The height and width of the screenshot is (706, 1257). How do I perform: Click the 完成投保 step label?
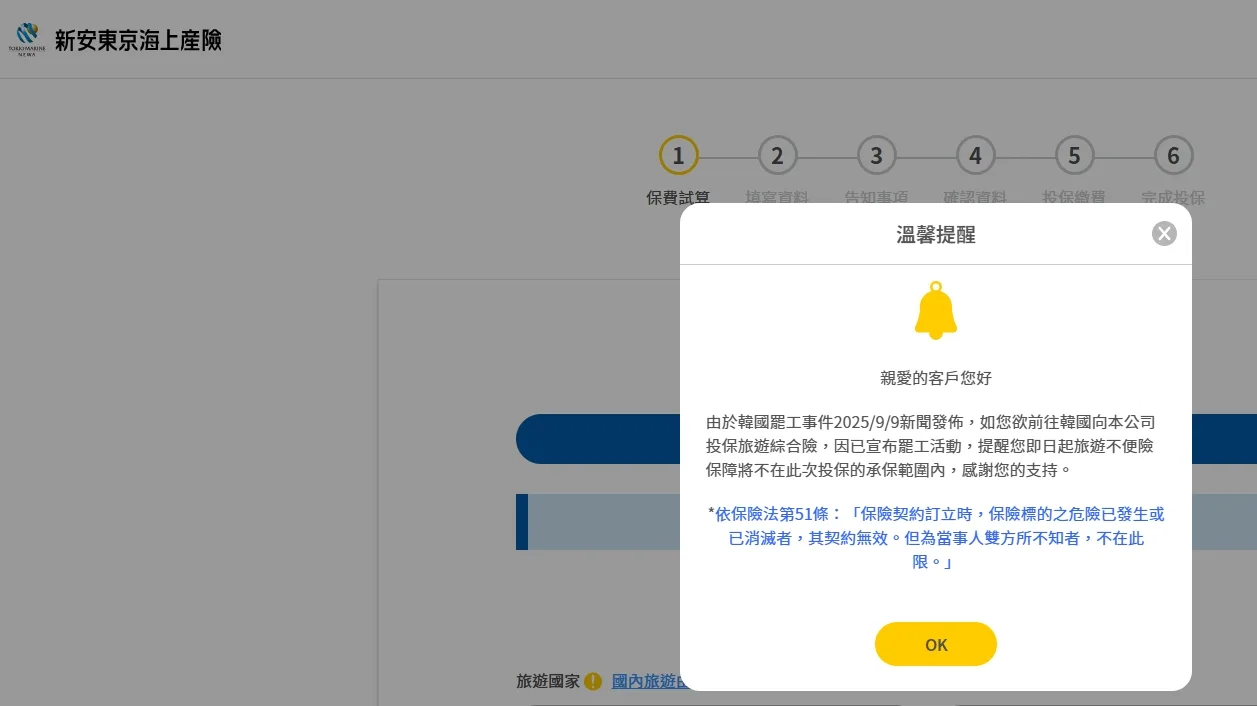pos(1173,197)
